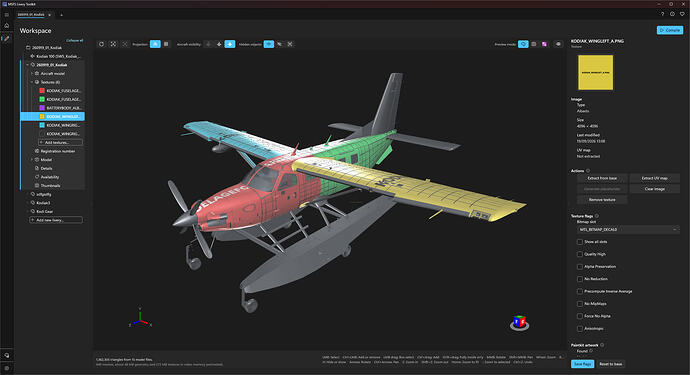This screenshot has height=375, width=690.
Task: Enable the Force No Alpha checkbox
Action: coord(580,316)
